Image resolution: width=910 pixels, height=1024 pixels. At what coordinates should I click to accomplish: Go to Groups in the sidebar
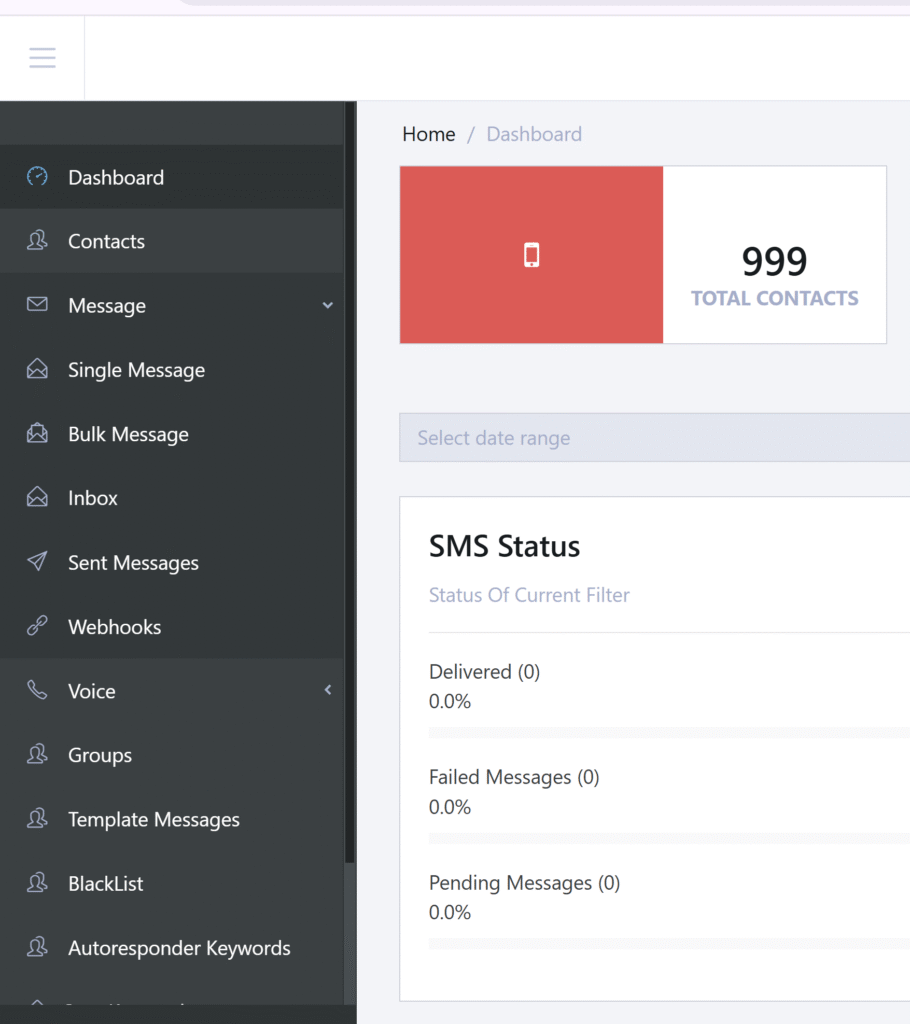pos(100,755)
